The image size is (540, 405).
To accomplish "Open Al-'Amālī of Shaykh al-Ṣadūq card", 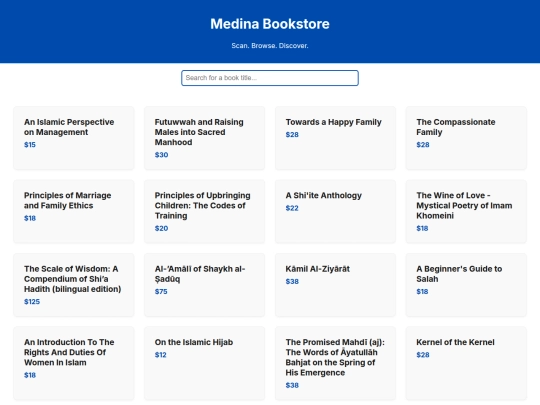I will (x=205, y=285).
